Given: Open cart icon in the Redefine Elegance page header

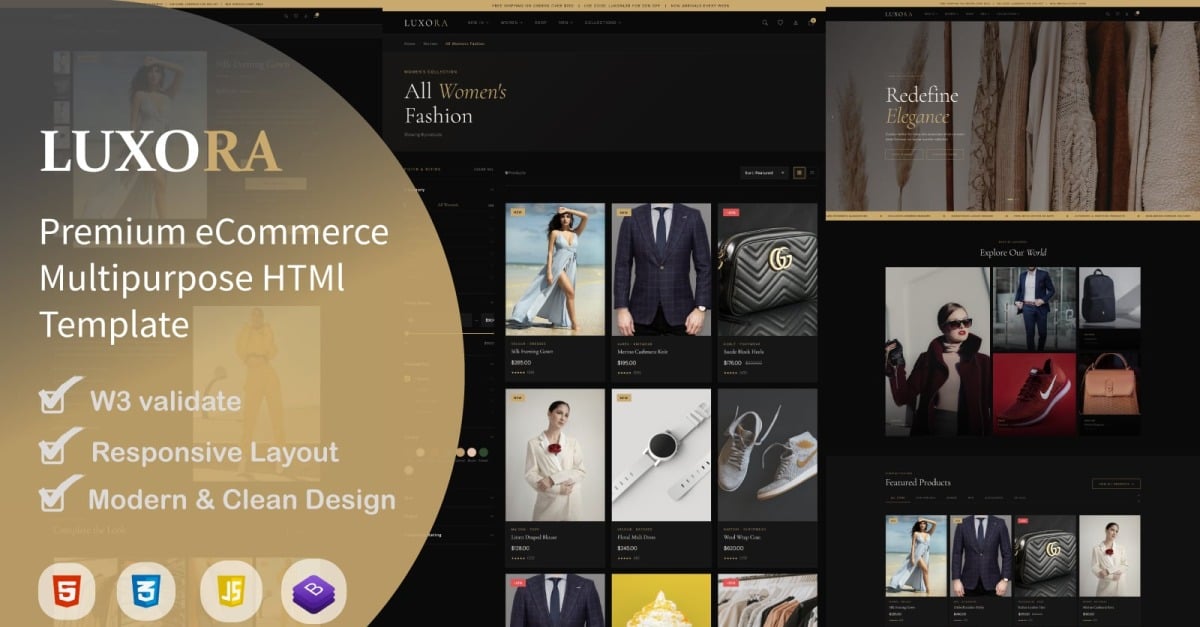Looking at the screenshot, I should tap(1137, 14).
